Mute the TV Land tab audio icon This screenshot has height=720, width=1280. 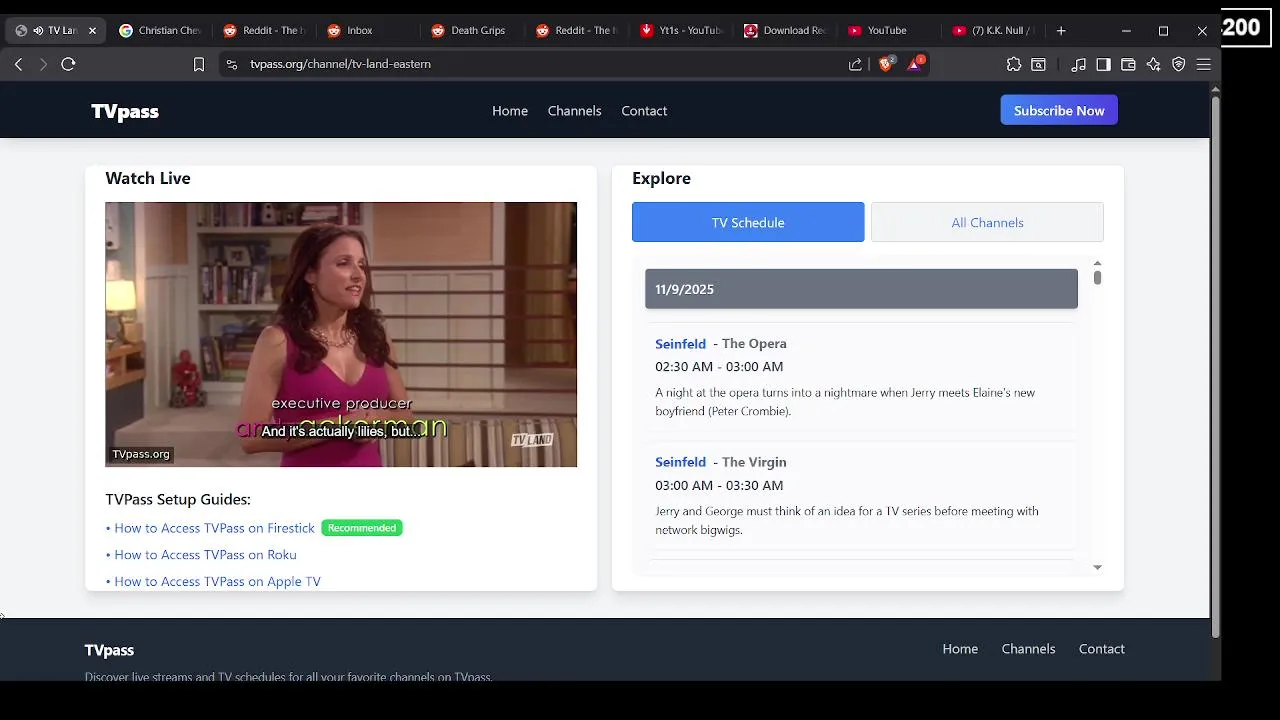38,31
